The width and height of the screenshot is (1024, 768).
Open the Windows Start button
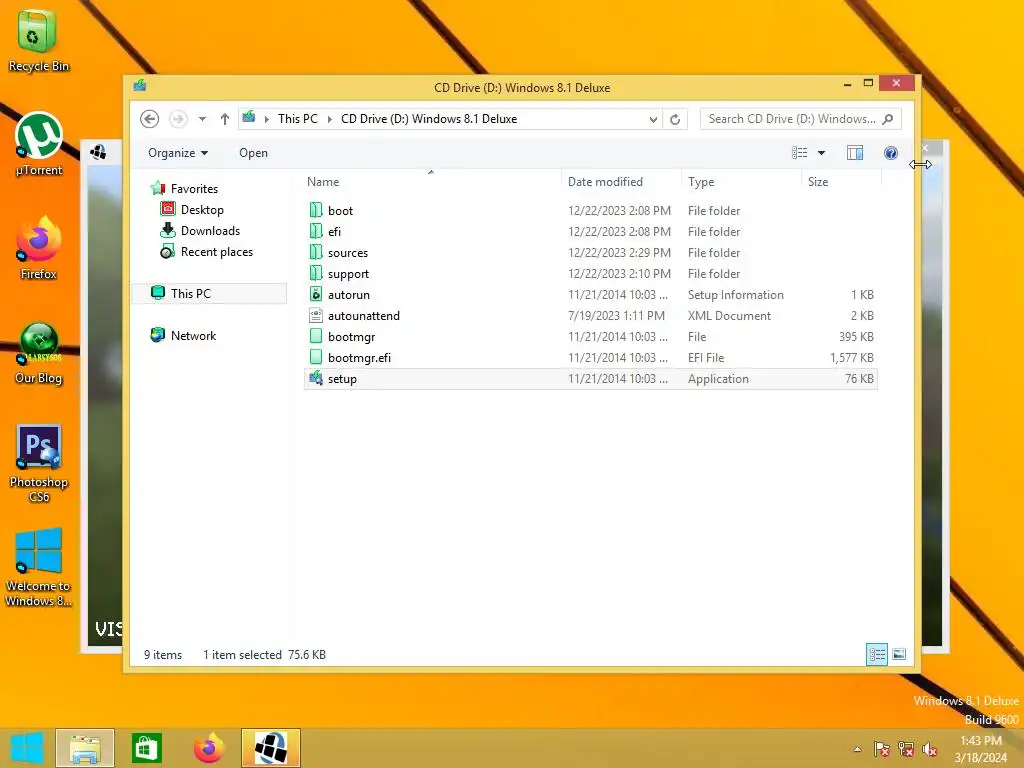point(27,748)
